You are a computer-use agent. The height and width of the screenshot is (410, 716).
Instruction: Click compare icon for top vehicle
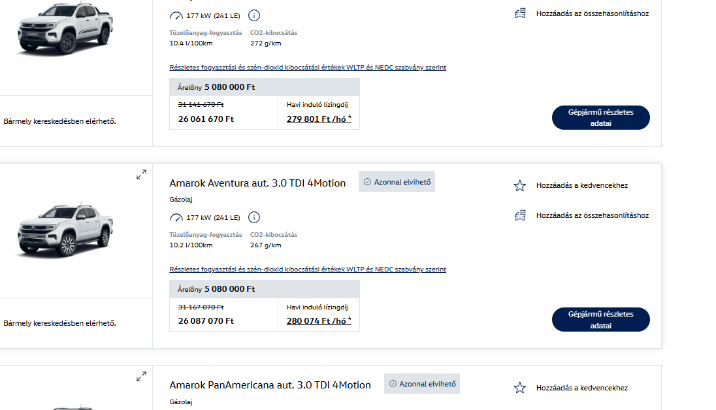click(520, 13)
